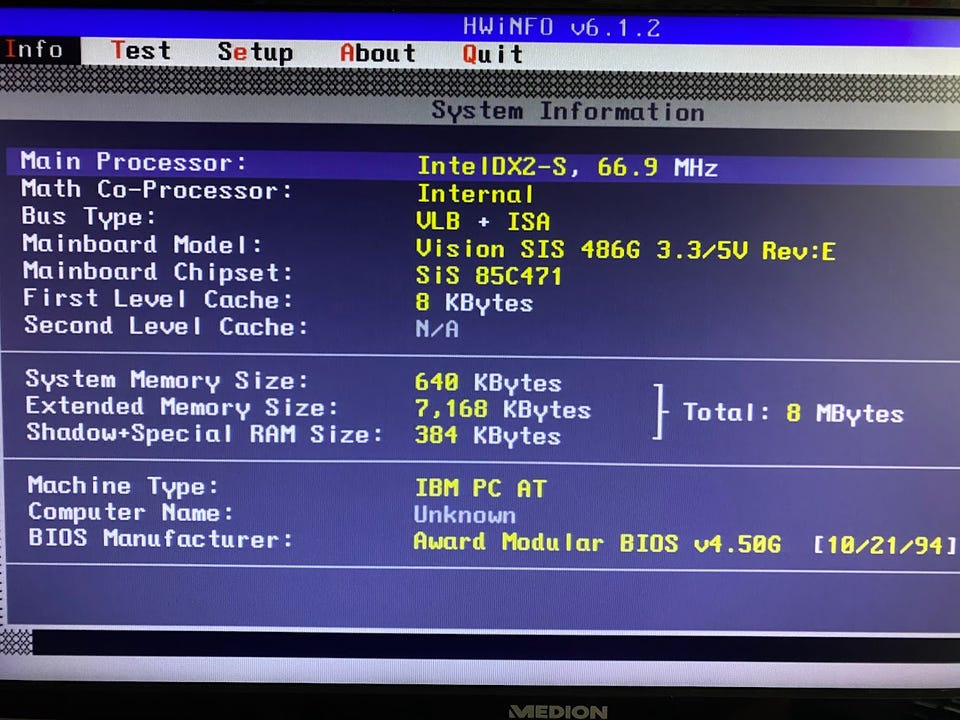Click the Mainboard Model label
Viewport: 960px width, 720px height.
tap(142, 244)
